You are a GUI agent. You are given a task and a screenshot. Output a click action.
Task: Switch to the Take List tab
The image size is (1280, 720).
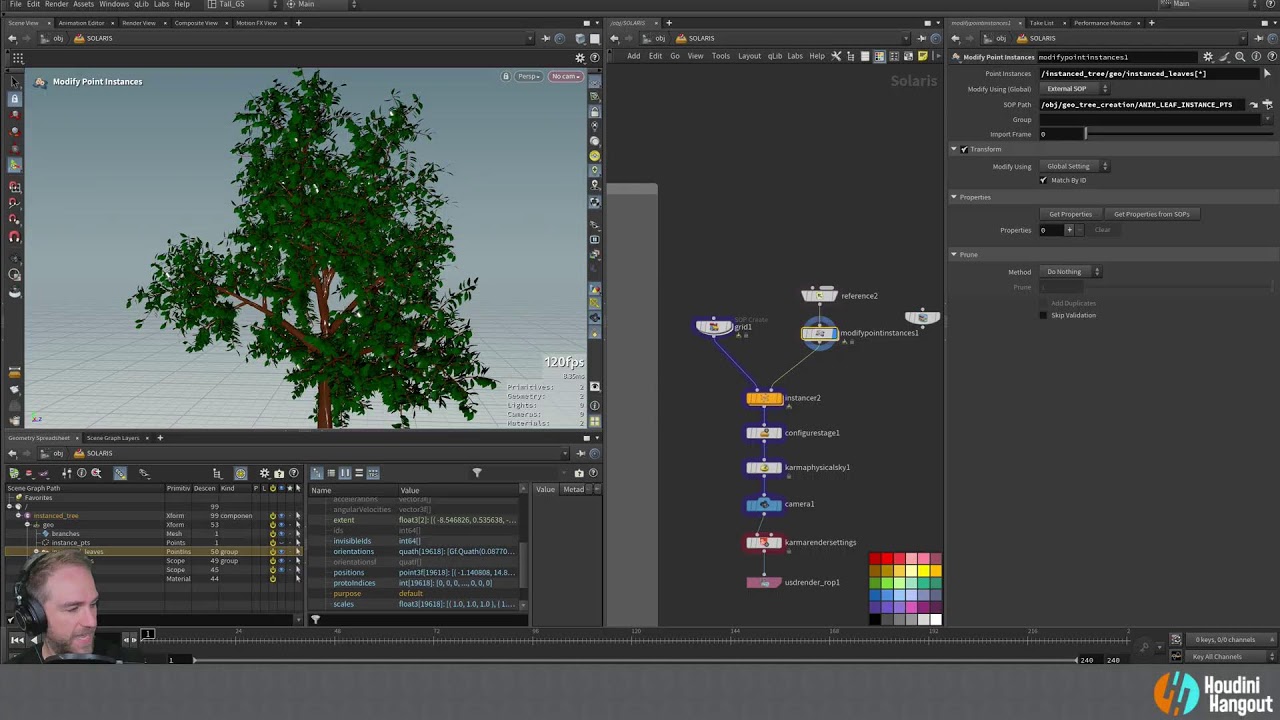[x=1041, y=22]
